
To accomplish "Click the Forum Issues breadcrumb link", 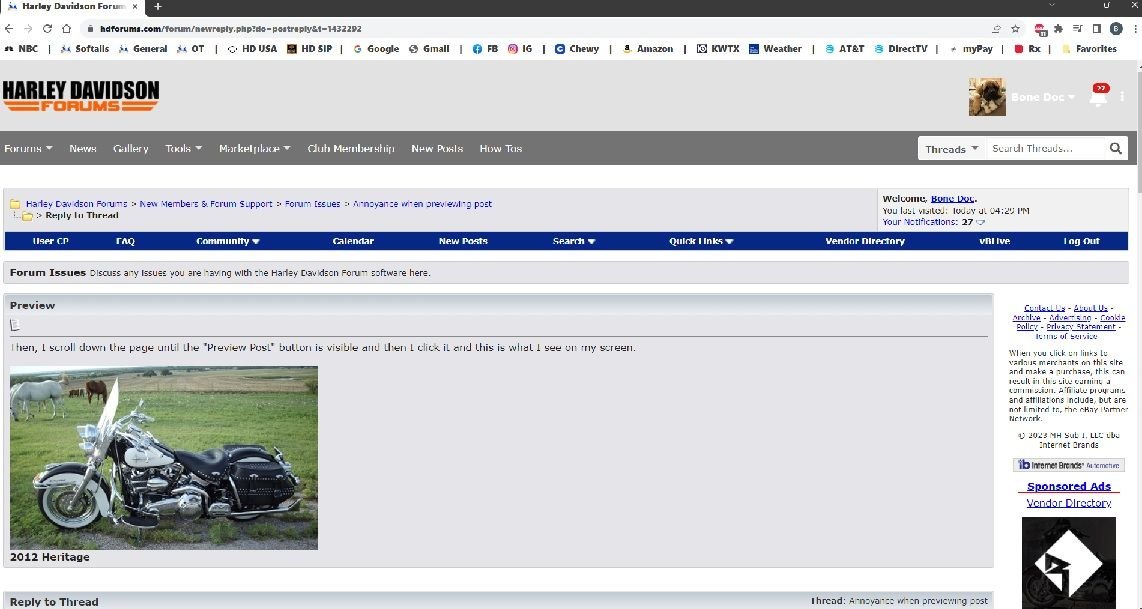I will coord(312,204).
